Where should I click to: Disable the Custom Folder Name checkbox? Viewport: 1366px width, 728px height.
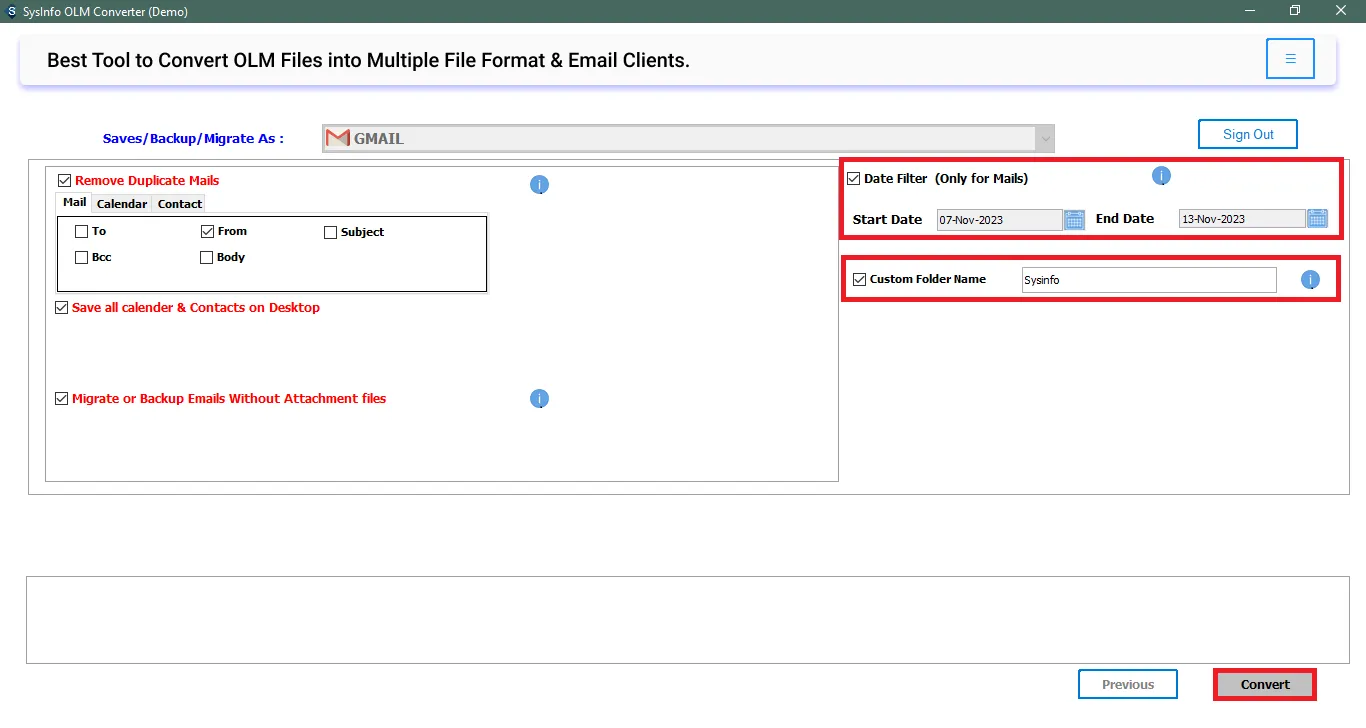[x=859, y=280]
